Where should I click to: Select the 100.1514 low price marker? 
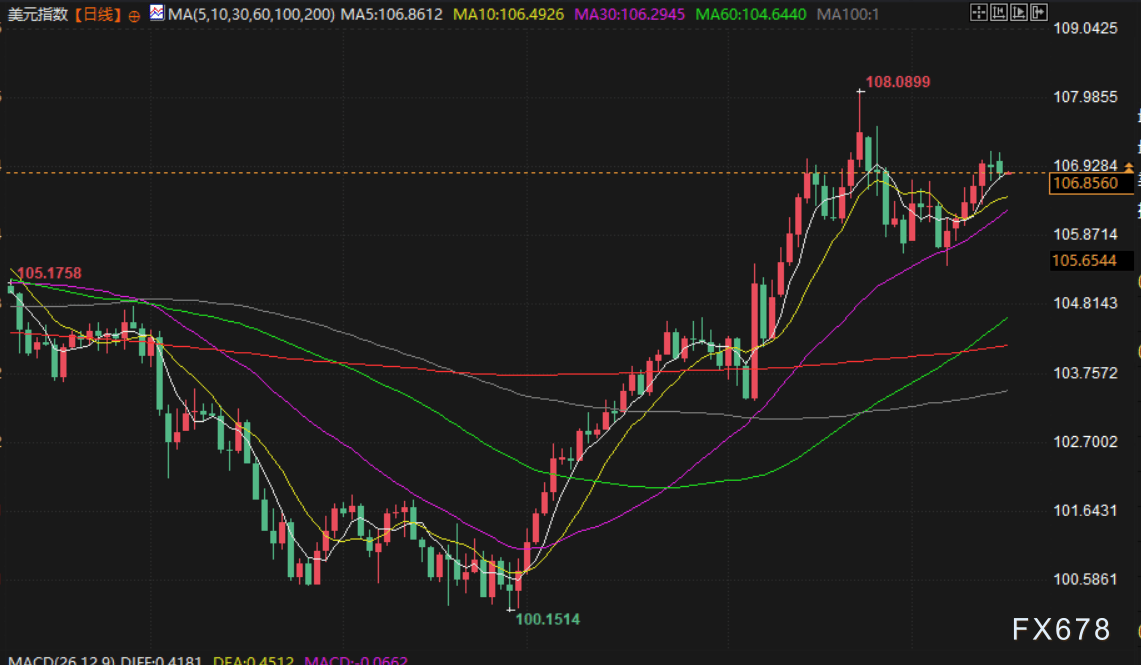click(547, 619)
